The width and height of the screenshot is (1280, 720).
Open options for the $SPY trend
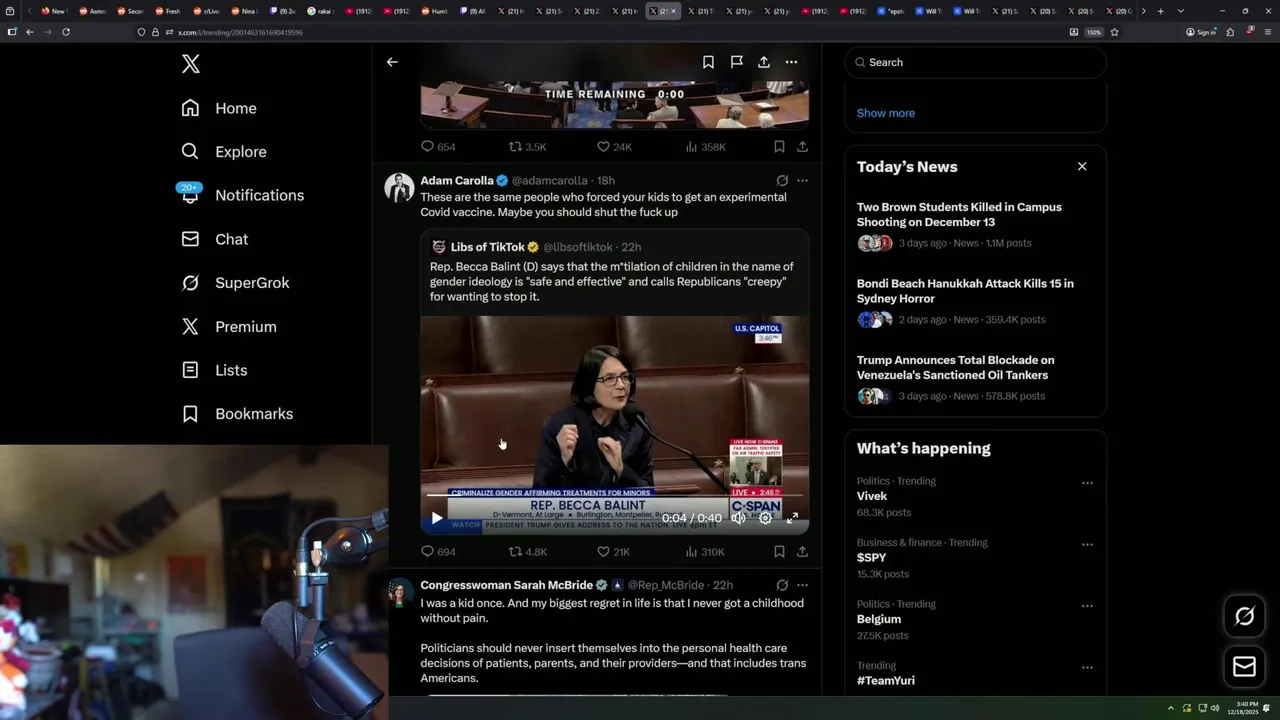(x=1087, y=545)
